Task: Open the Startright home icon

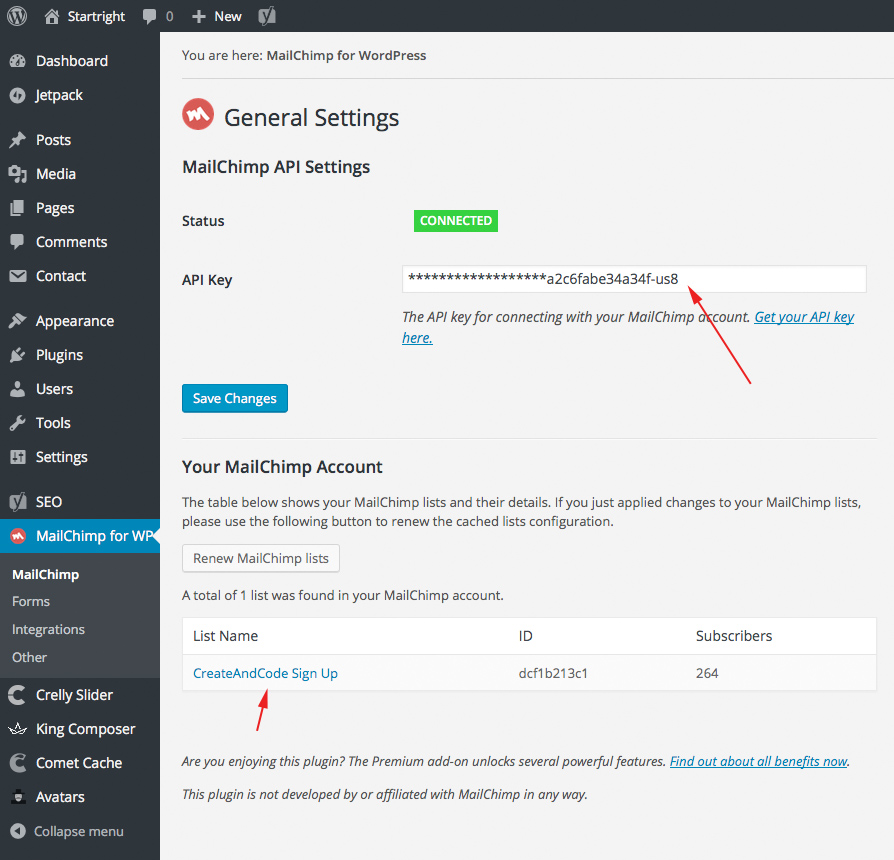Action: (x=52, y=17)
